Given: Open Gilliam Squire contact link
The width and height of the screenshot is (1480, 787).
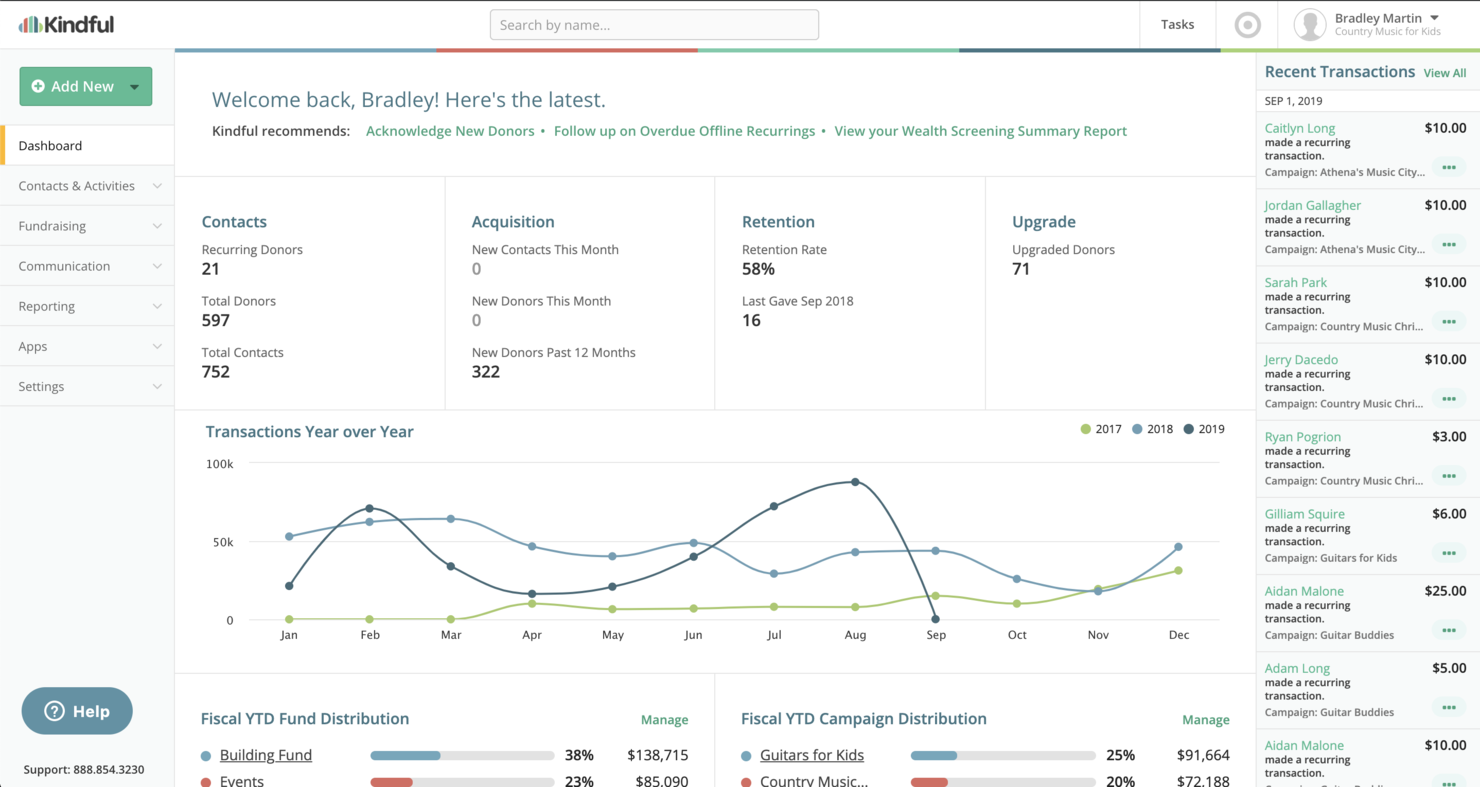Looking at the screenshot, I should pos(1304,514).
